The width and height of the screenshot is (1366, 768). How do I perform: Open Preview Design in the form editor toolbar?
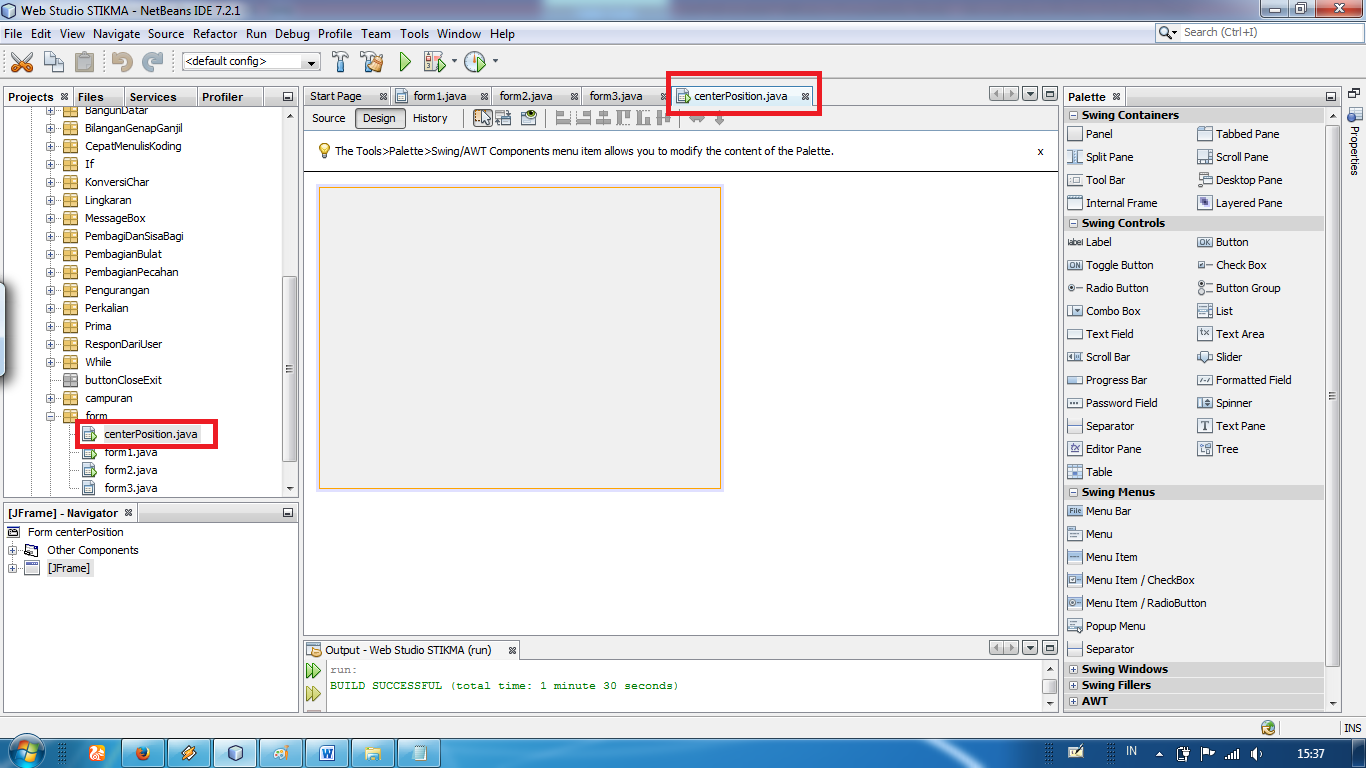pyautogui.click(x=528, y=118)
